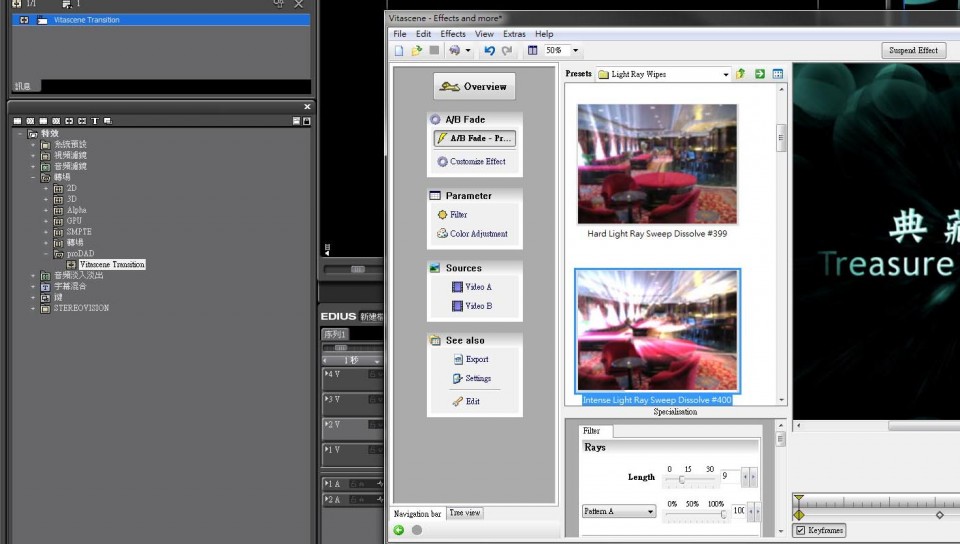The image size is (960, 544).
Task: Click the Open folder toolbar icon
Action: coord(417,50)
